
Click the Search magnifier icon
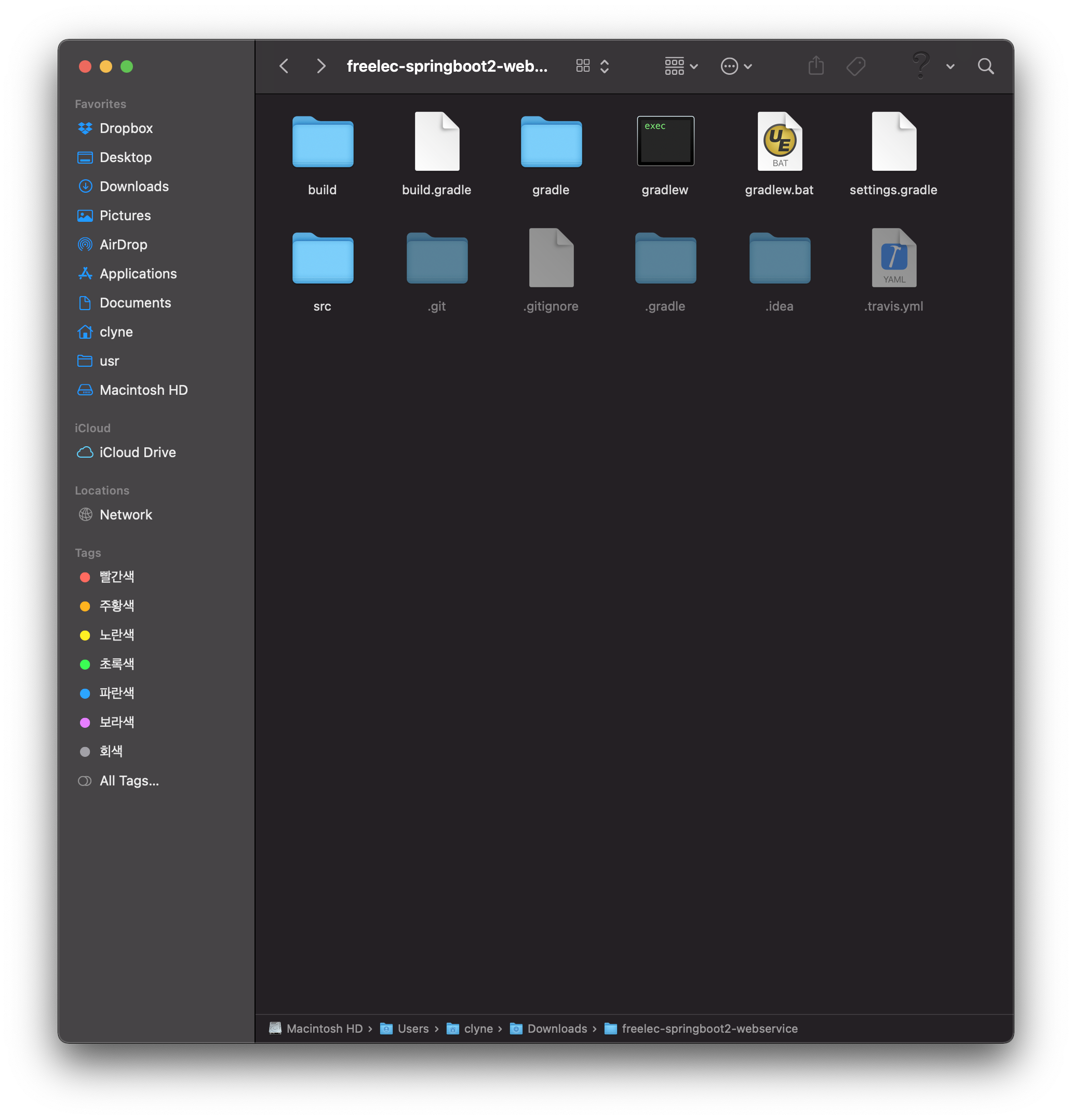coord(986,66)
